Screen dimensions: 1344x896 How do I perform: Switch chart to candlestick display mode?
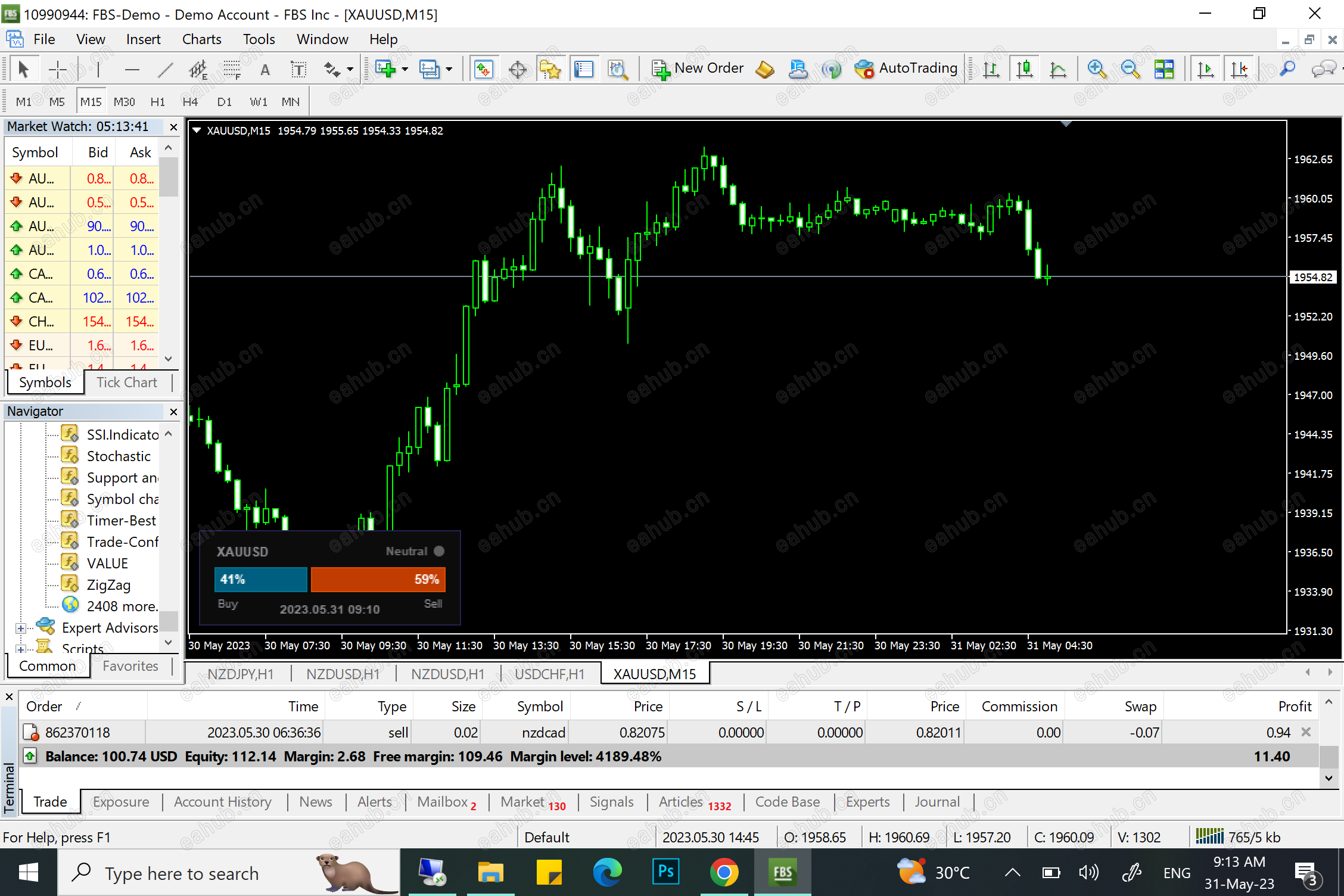point(1025,69)
